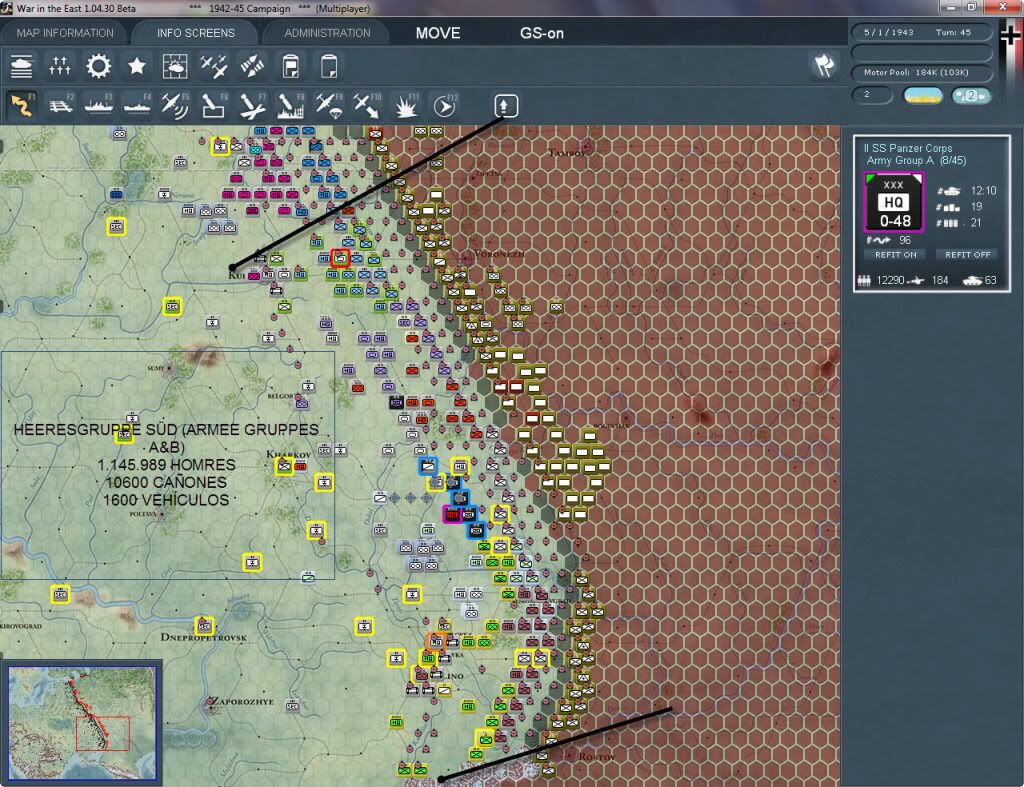Select the F4 ship transport mode icon
1024x787 pixels.
[137, 105]
